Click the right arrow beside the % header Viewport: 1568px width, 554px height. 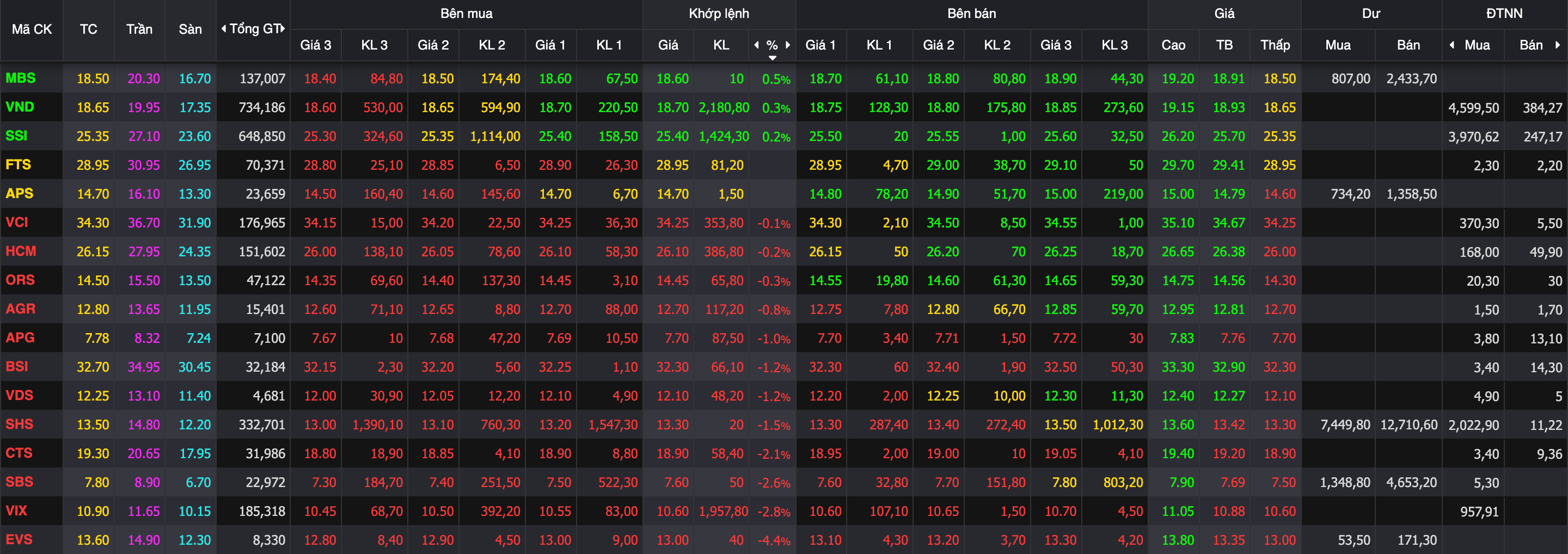[x=788, y=45]
